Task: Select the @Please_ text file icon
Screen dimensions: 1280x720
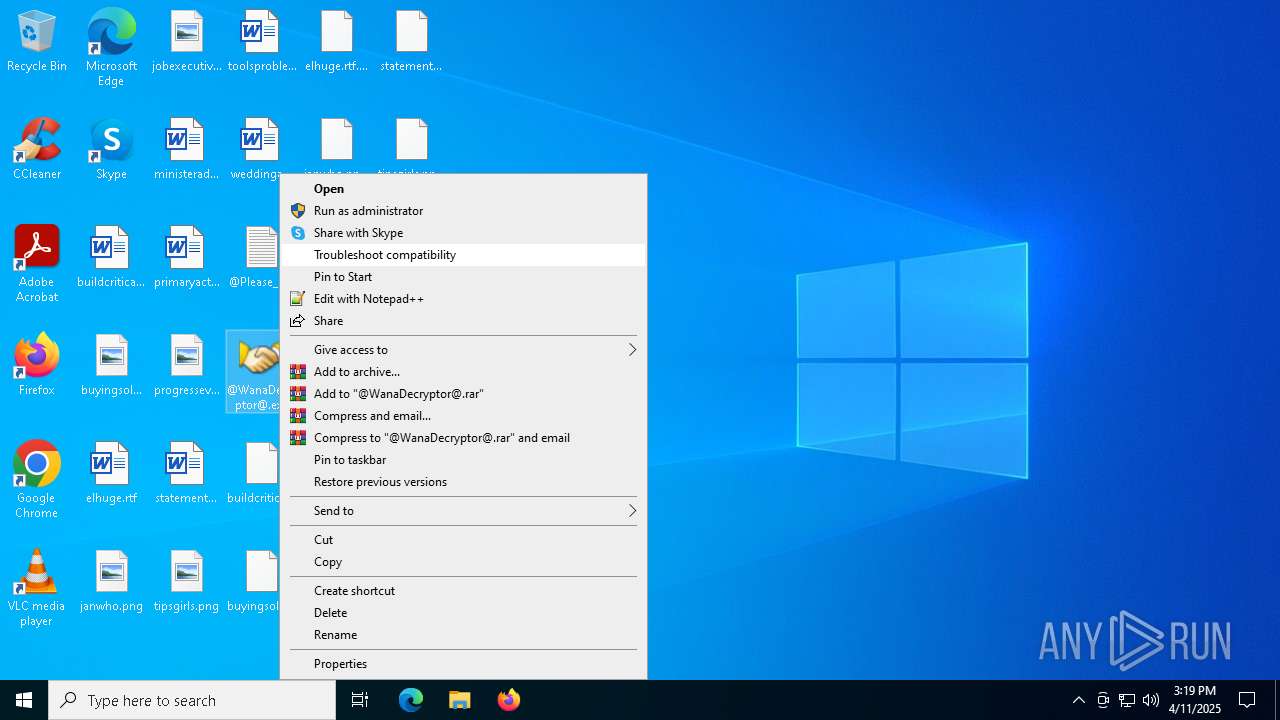Action: click(255, 258)
